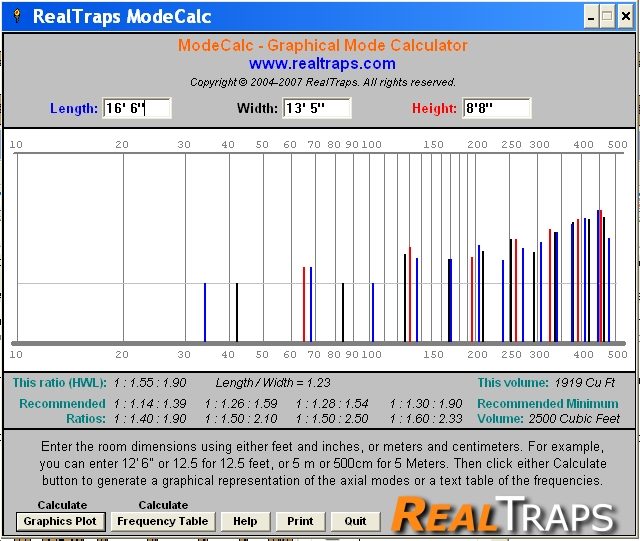Click the '150' label on top frequency axis
The height and width of the screenshot is (541, 640).
click(433, 145)
